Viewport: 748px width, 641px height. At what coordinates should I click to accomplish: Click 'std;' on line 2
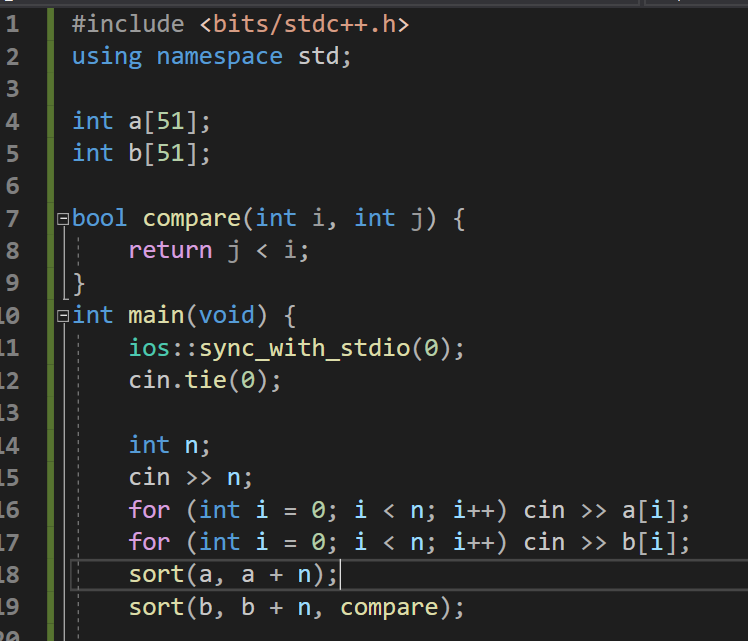pyautogui.click(x=324, y=57)
